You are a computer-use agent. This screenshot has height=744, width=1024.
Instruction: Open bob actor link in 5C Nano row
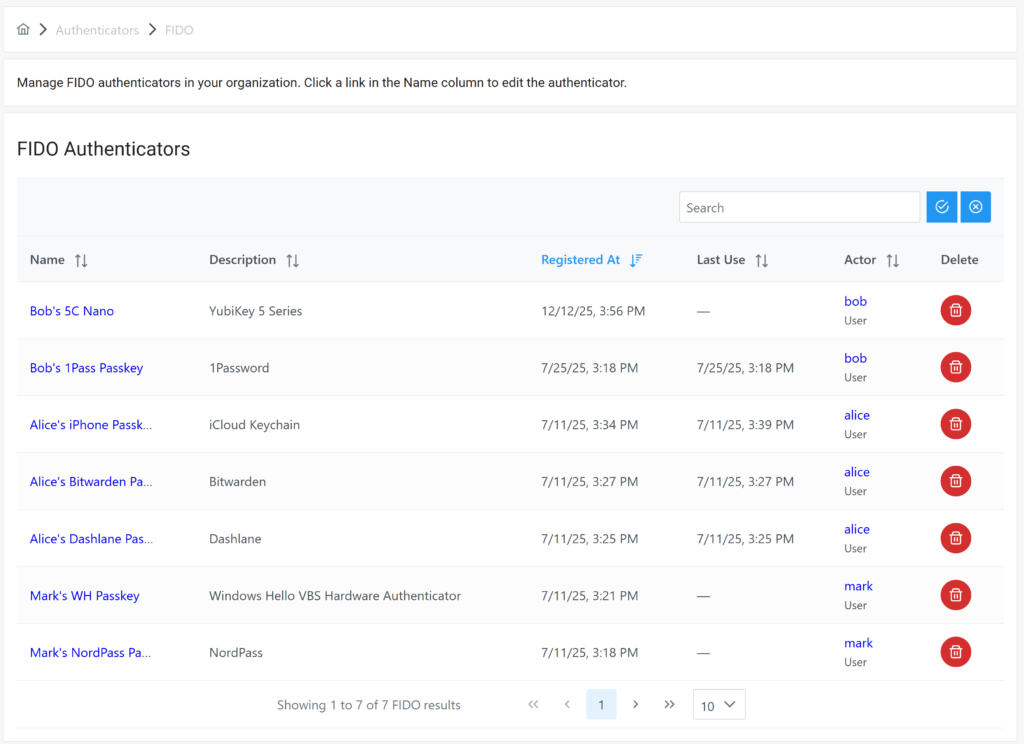[x=856, y=301]
